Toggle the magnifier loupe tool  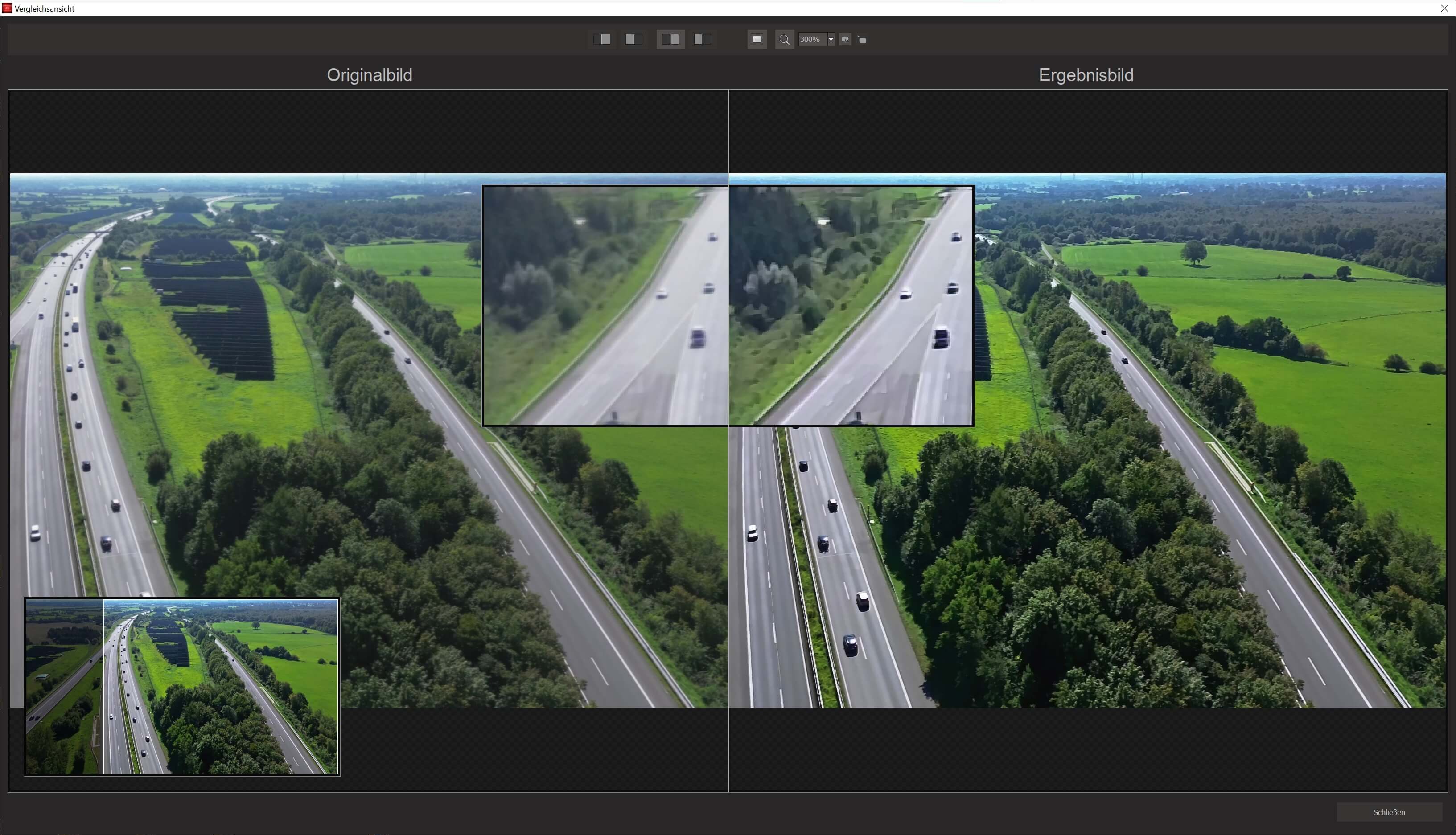[784, 40]
